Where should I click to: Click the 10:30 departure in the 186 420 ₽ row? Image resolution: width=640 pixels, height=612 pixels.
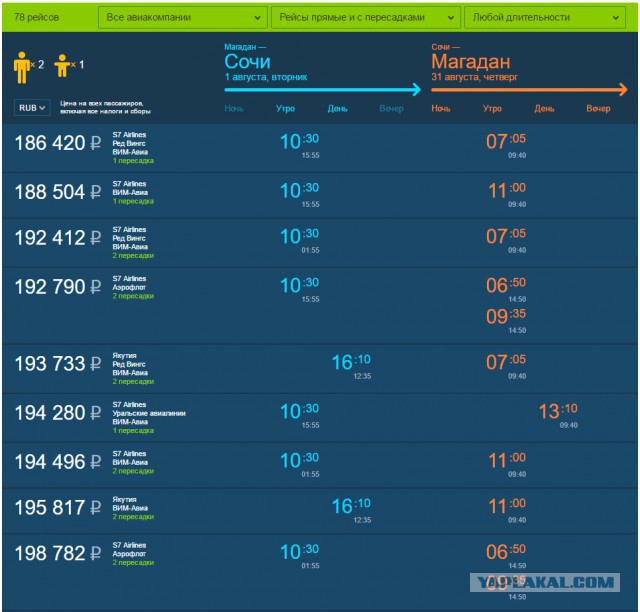tap(300, 142)
